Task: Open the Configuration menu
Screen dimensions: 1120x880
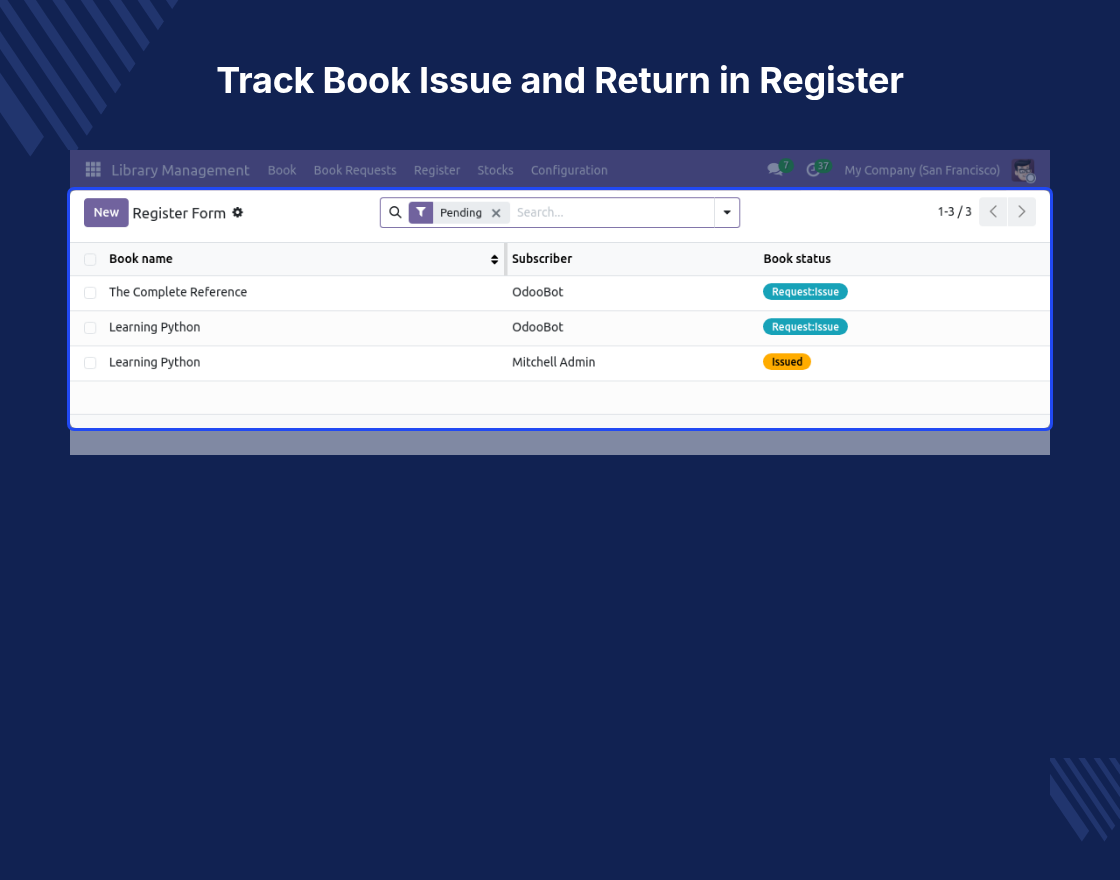Action: click(569, 170)
